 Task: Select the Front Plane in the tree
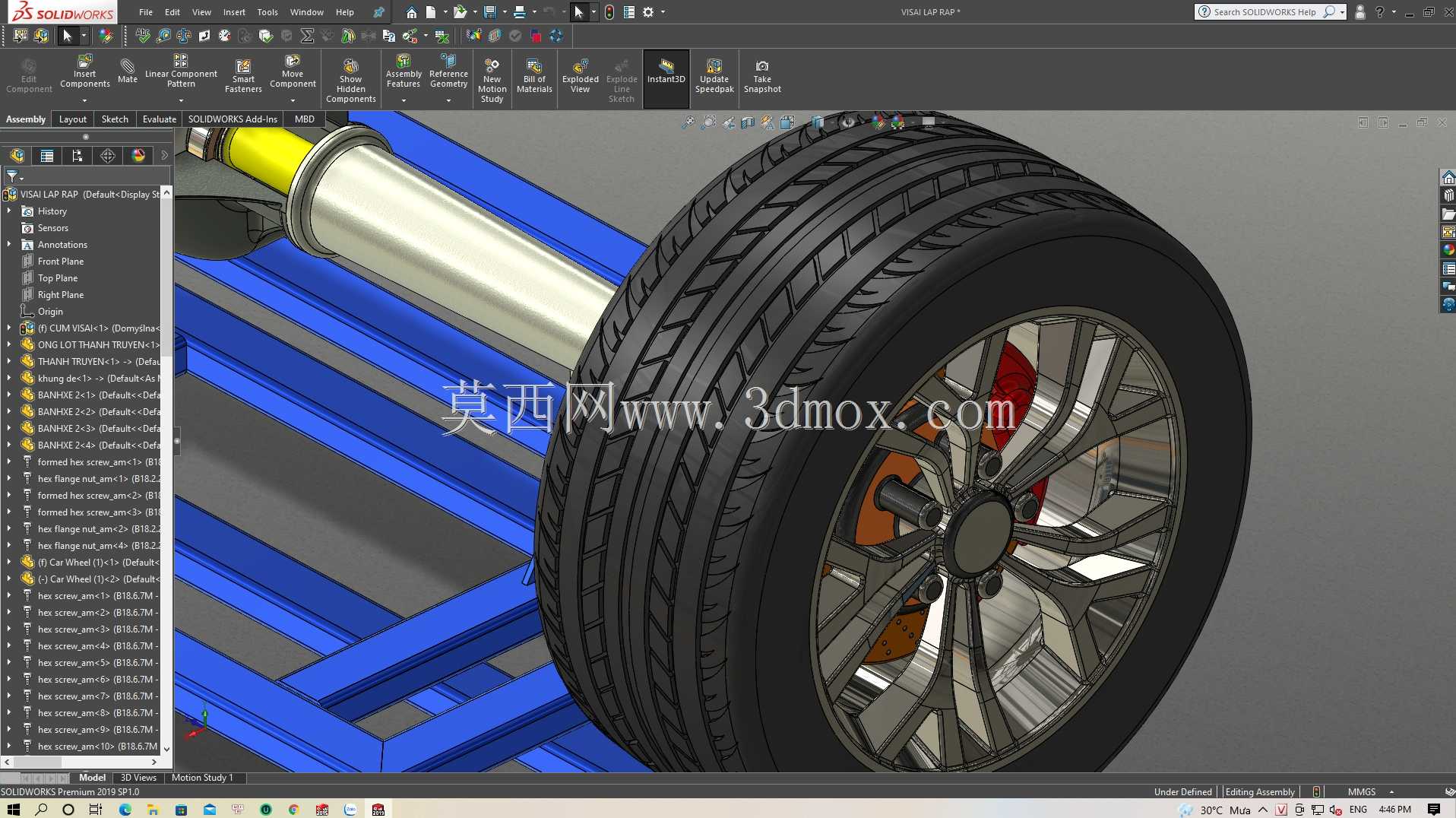tap(61, 262)
